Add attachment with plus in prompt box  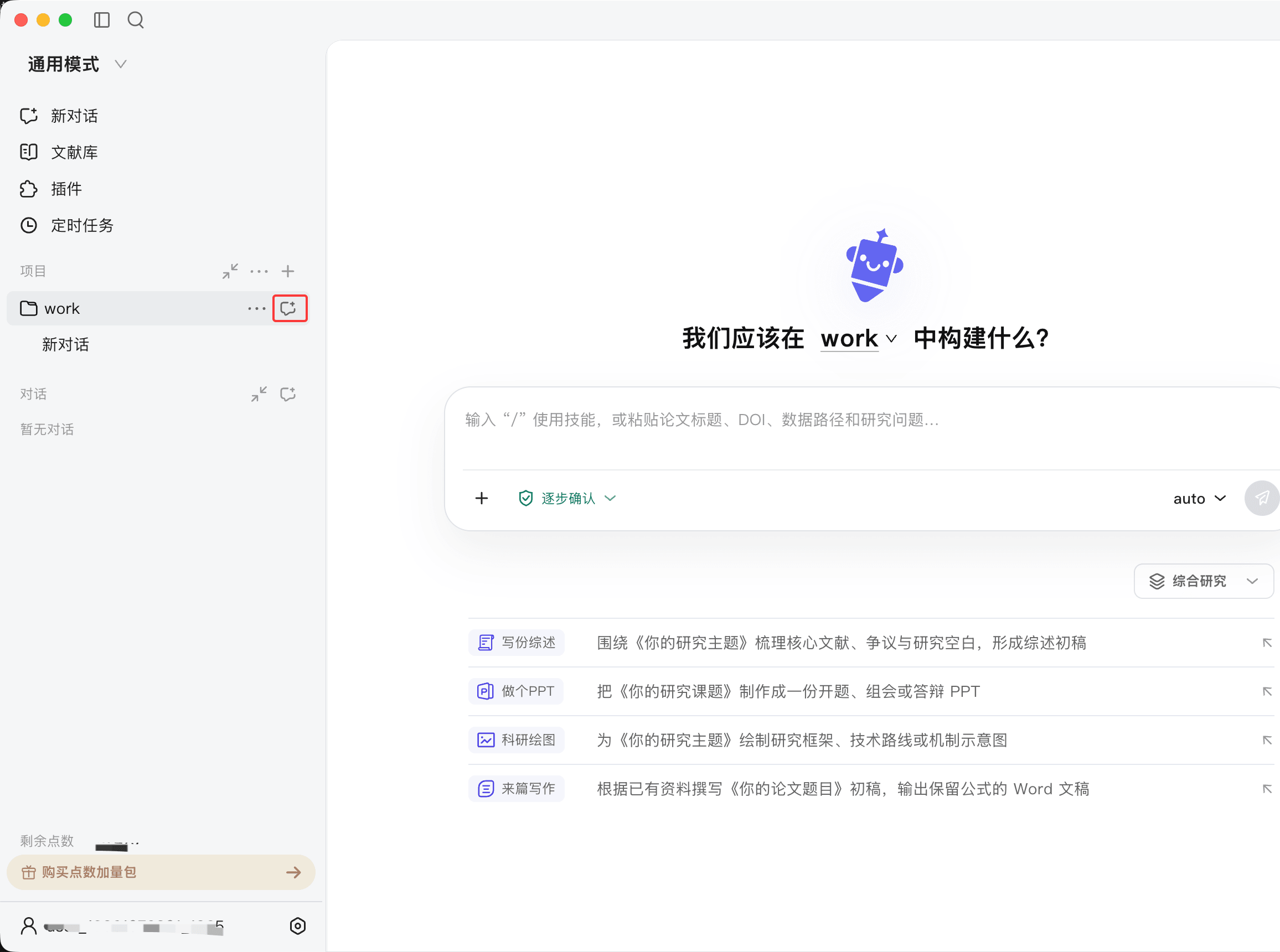tap(481, 498)
